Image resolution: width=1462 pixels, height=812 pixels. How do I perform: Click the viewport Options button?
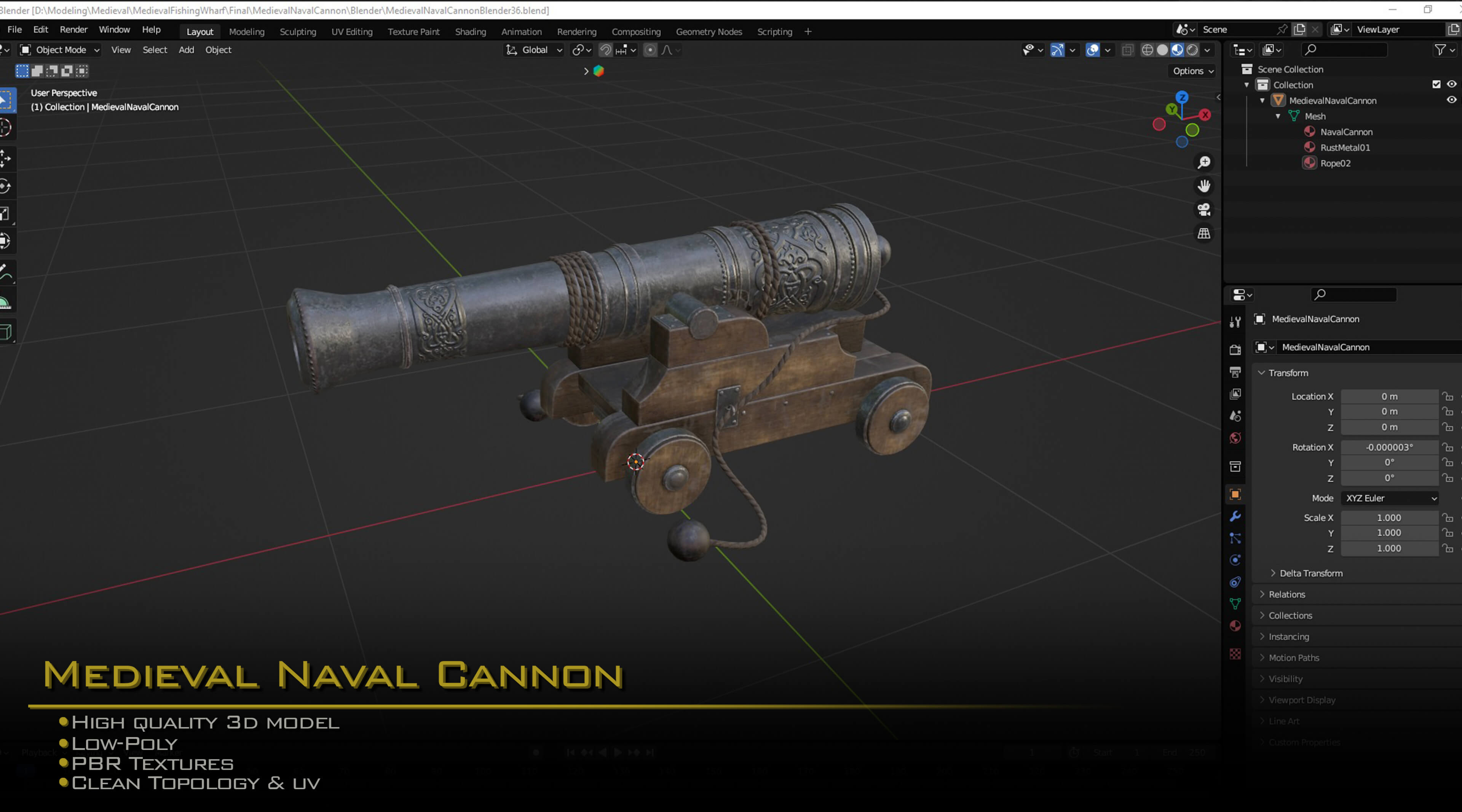pyautogui.click(x=1193, y=71)
